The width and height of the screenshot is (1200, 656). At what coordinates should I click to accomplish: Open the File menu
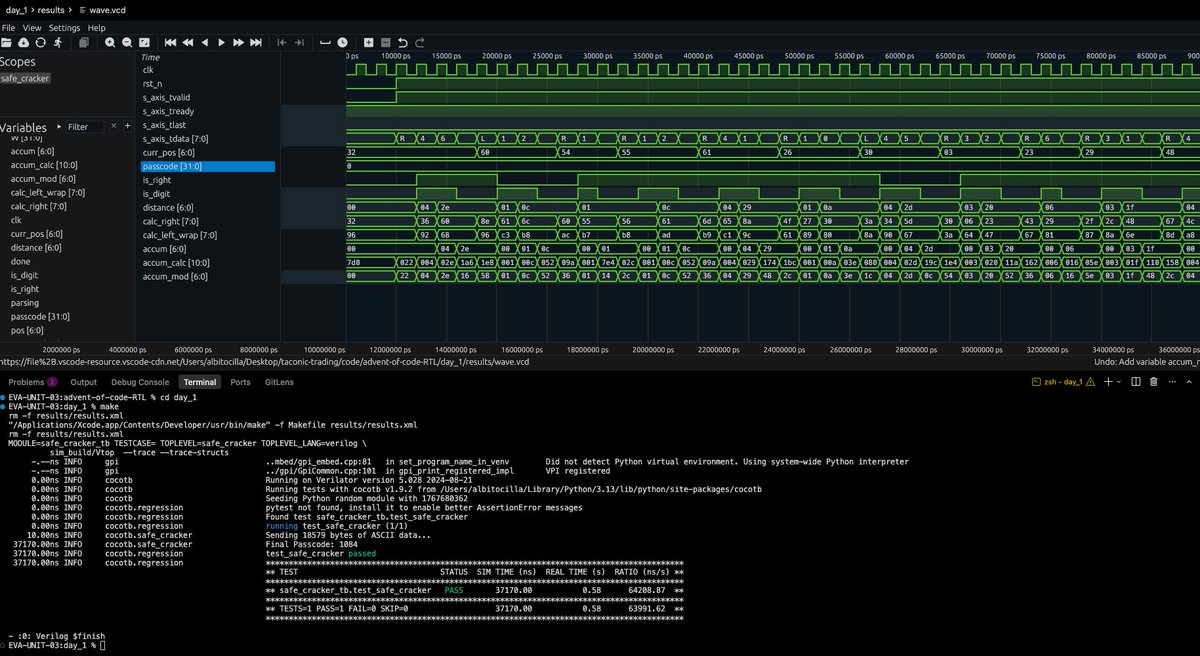8,28
